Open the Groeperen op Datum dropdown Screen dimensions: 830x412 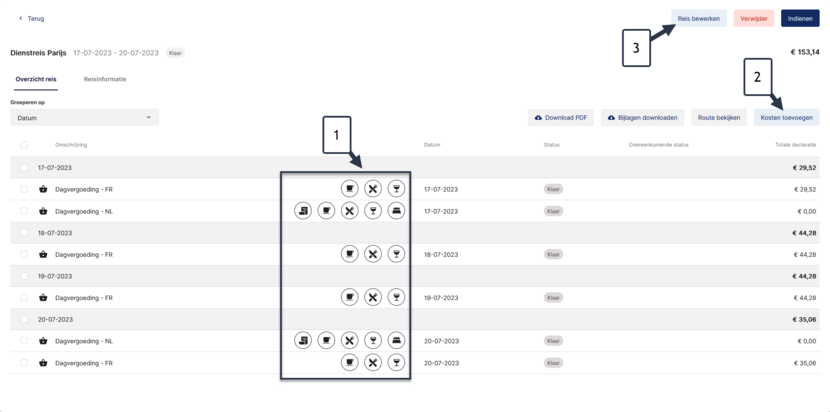[85, 118]
